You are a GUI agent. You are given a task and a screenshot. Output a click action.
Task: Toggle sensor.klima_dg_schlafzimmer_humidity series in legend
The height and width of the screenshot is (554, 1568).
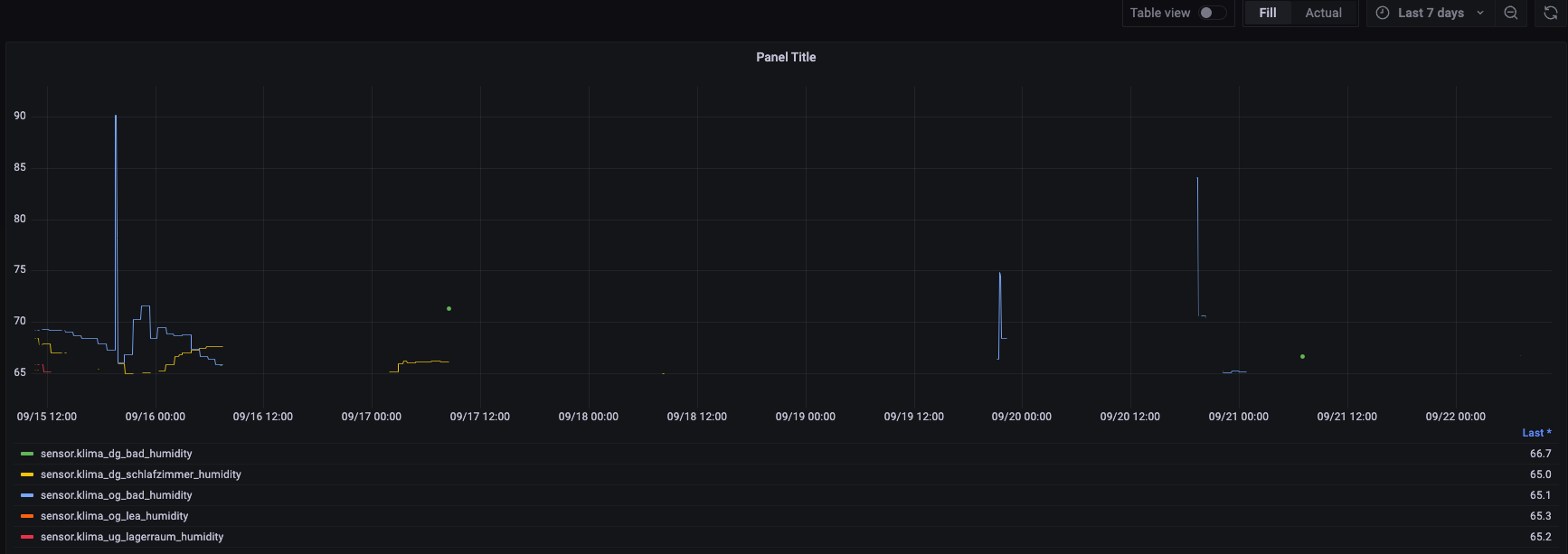[141, 474]
